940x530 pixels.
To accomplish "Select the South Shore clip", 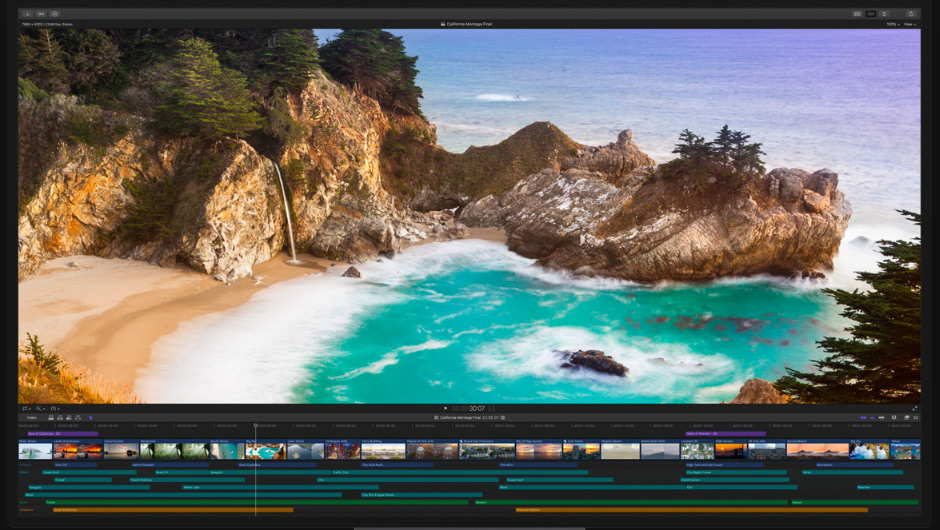I will pos(227,450).
